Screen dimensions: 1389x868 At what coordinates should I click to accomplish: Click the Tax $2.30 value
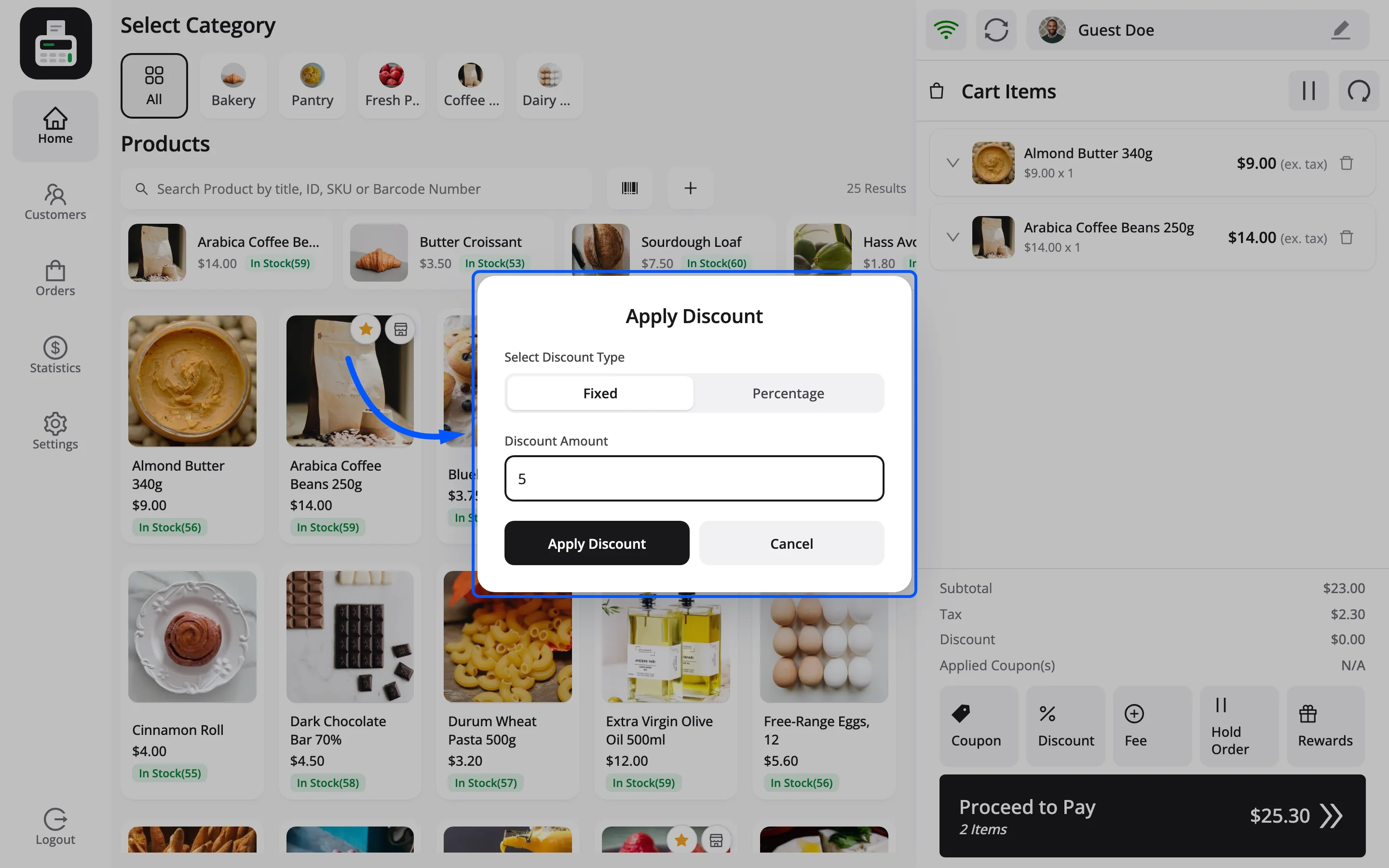pos(1348,614)
